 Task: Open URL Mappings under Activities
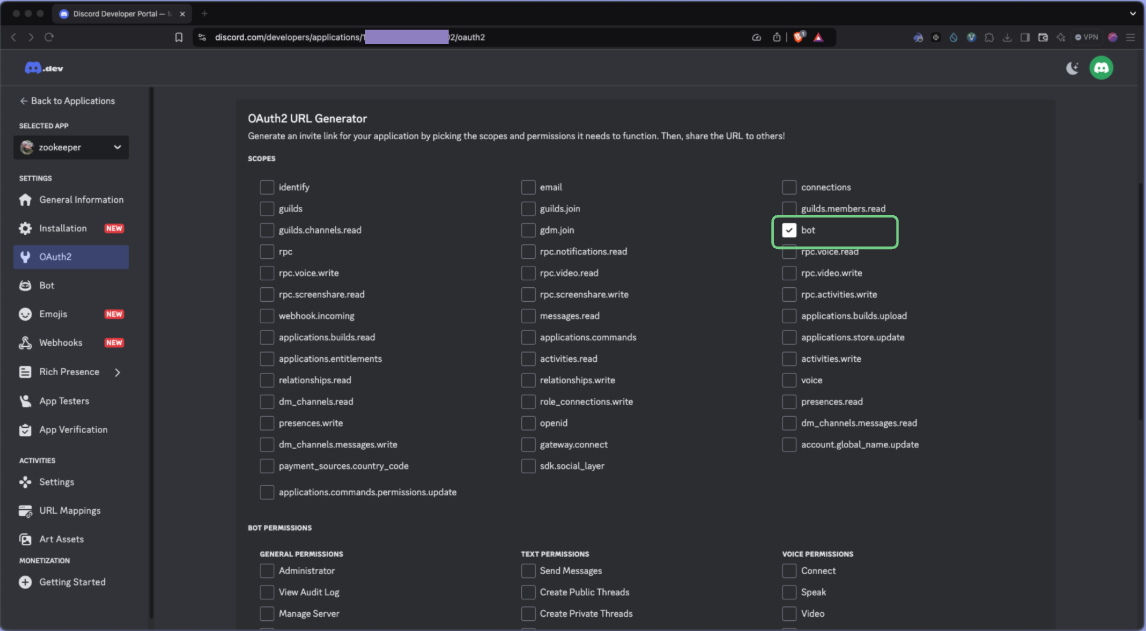[69, 511]
